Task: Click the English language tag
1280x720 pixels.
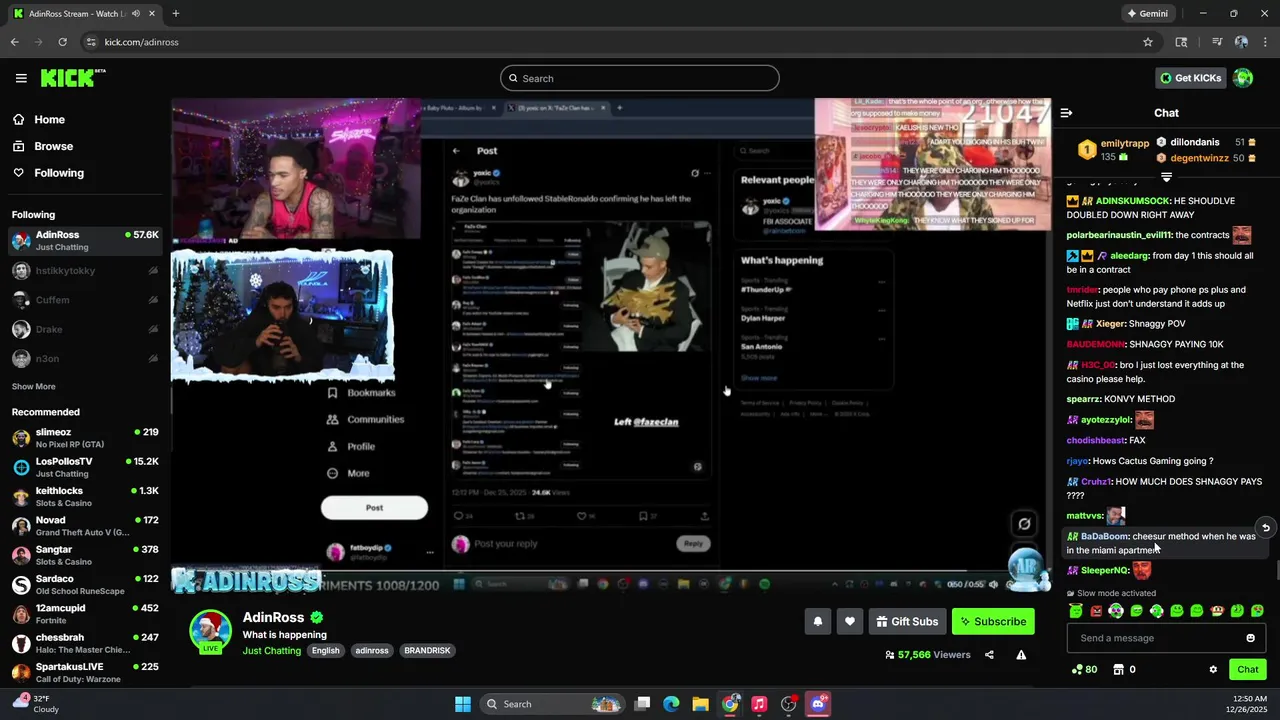Action: pyautogui.click(x=325, y=651)
